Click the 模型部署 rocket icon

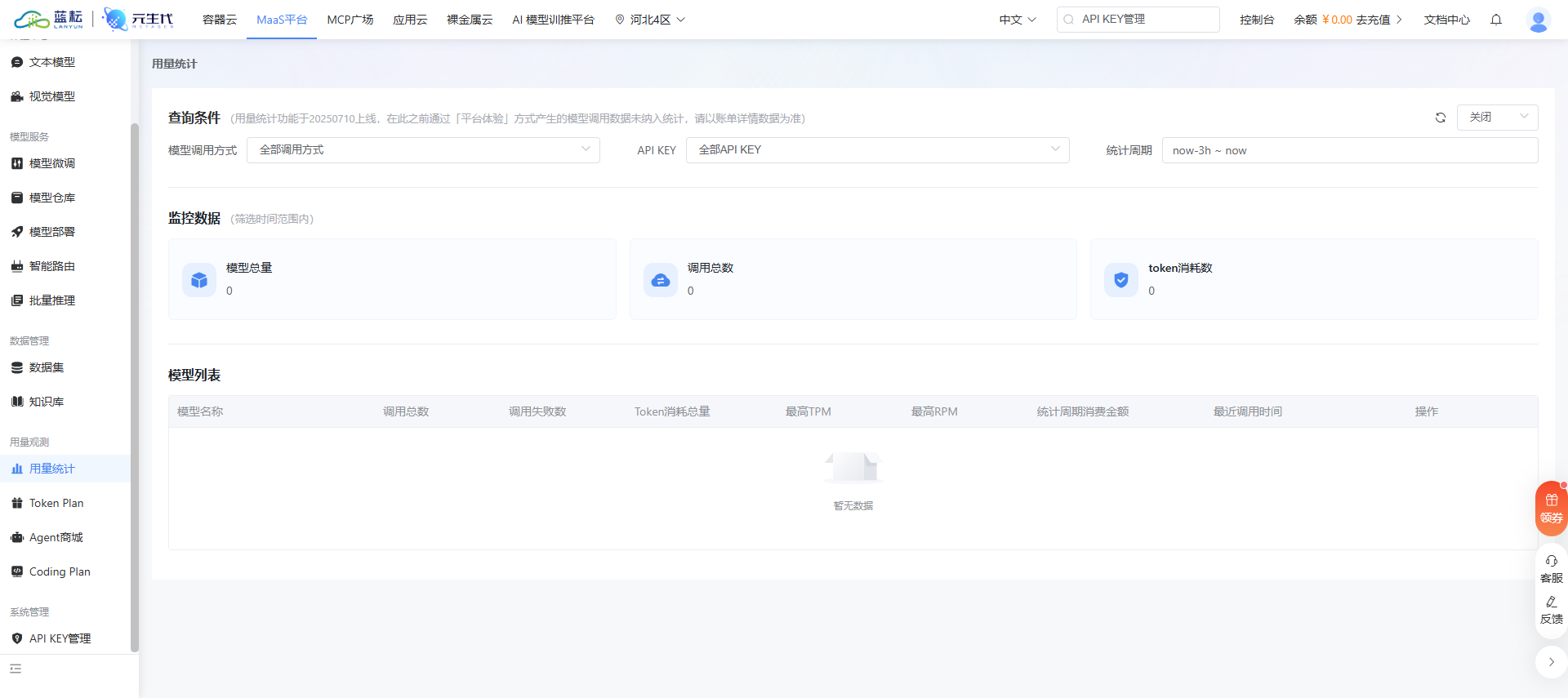pyautogui.click(x=17, y=232)
